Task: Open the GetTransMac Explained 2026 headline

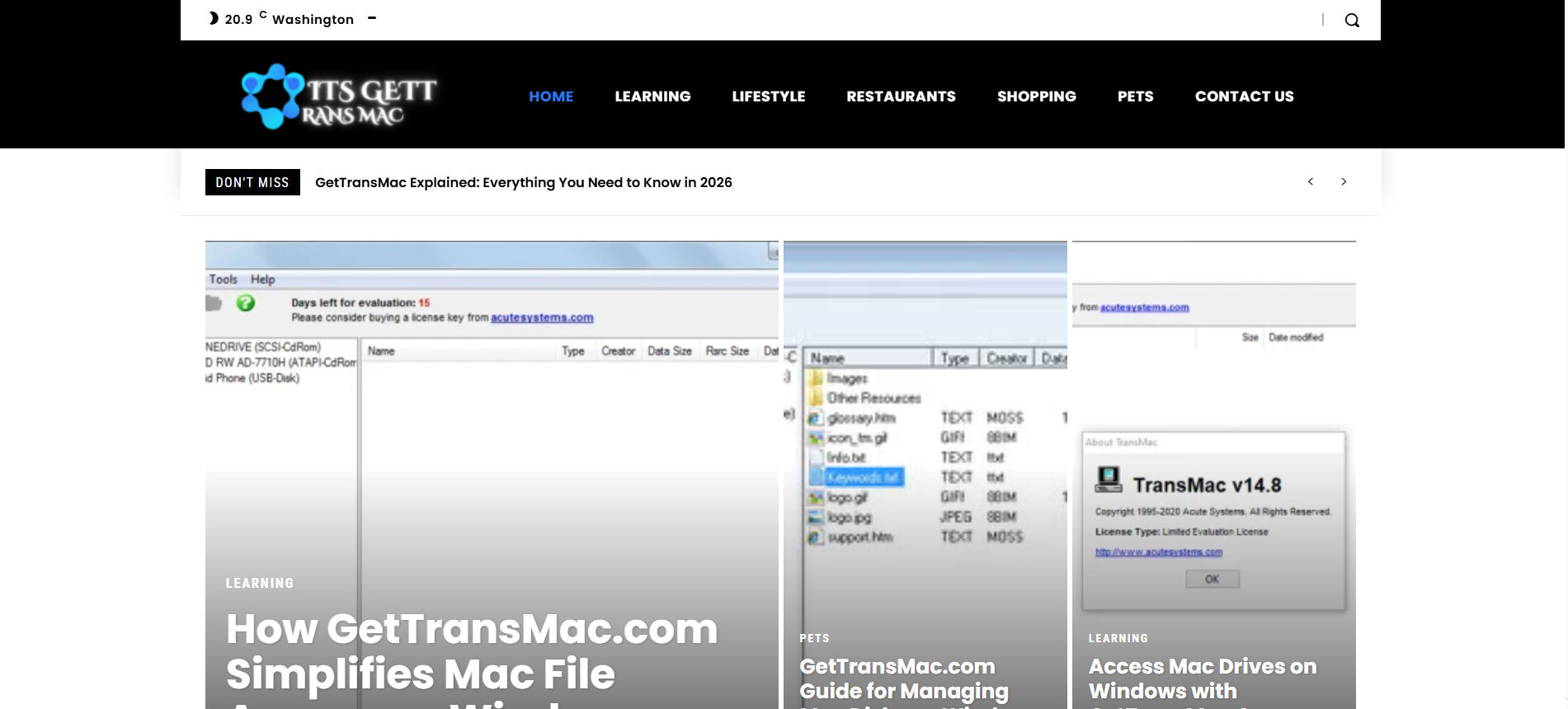Action: (524, 182)
